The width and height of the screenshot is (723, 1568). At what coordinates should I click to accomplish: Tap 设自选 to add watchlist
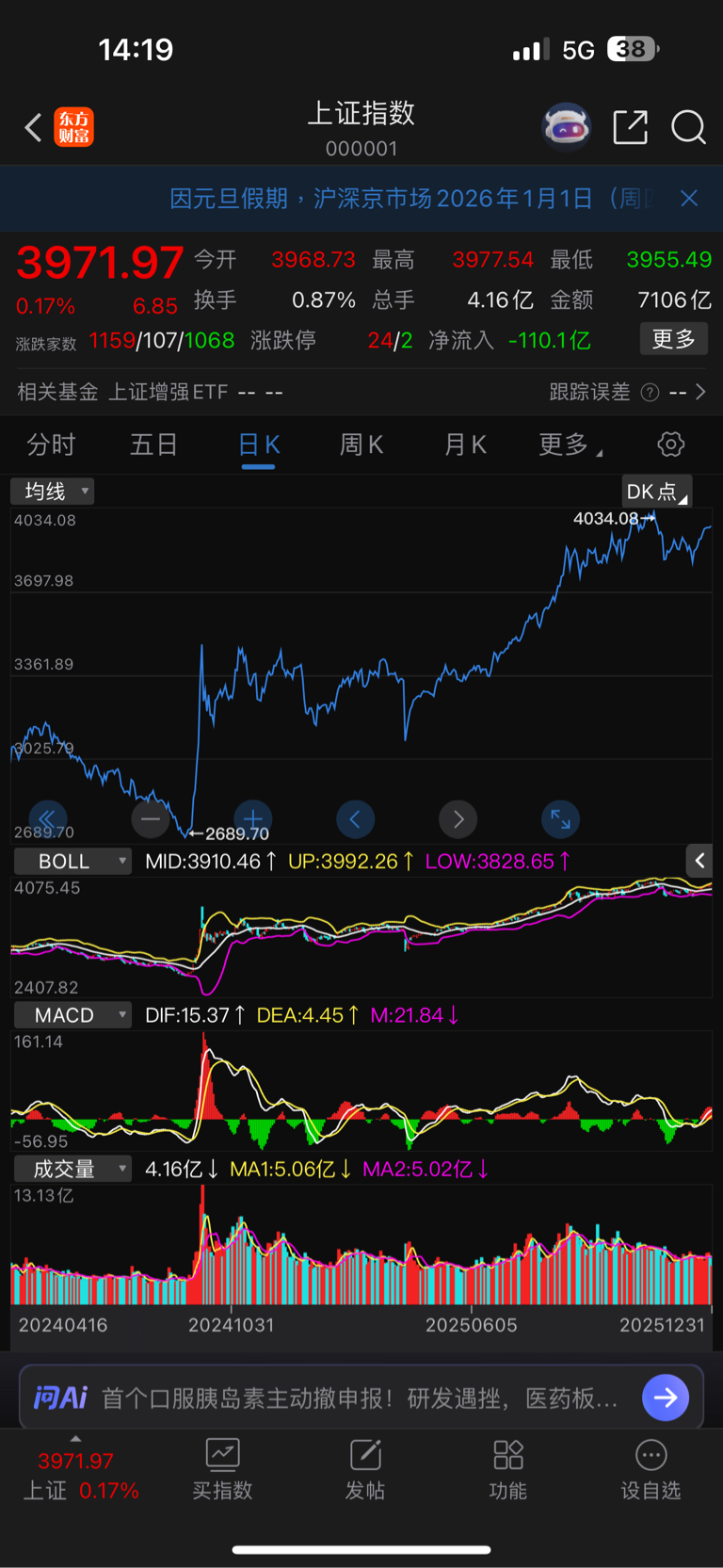point(651,1470)
